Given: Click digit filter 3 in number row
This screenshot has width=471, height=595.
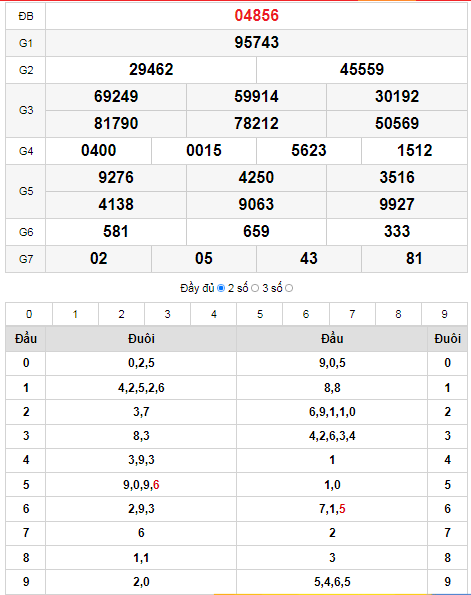Looking at the screenshot, I should [167, 314].
